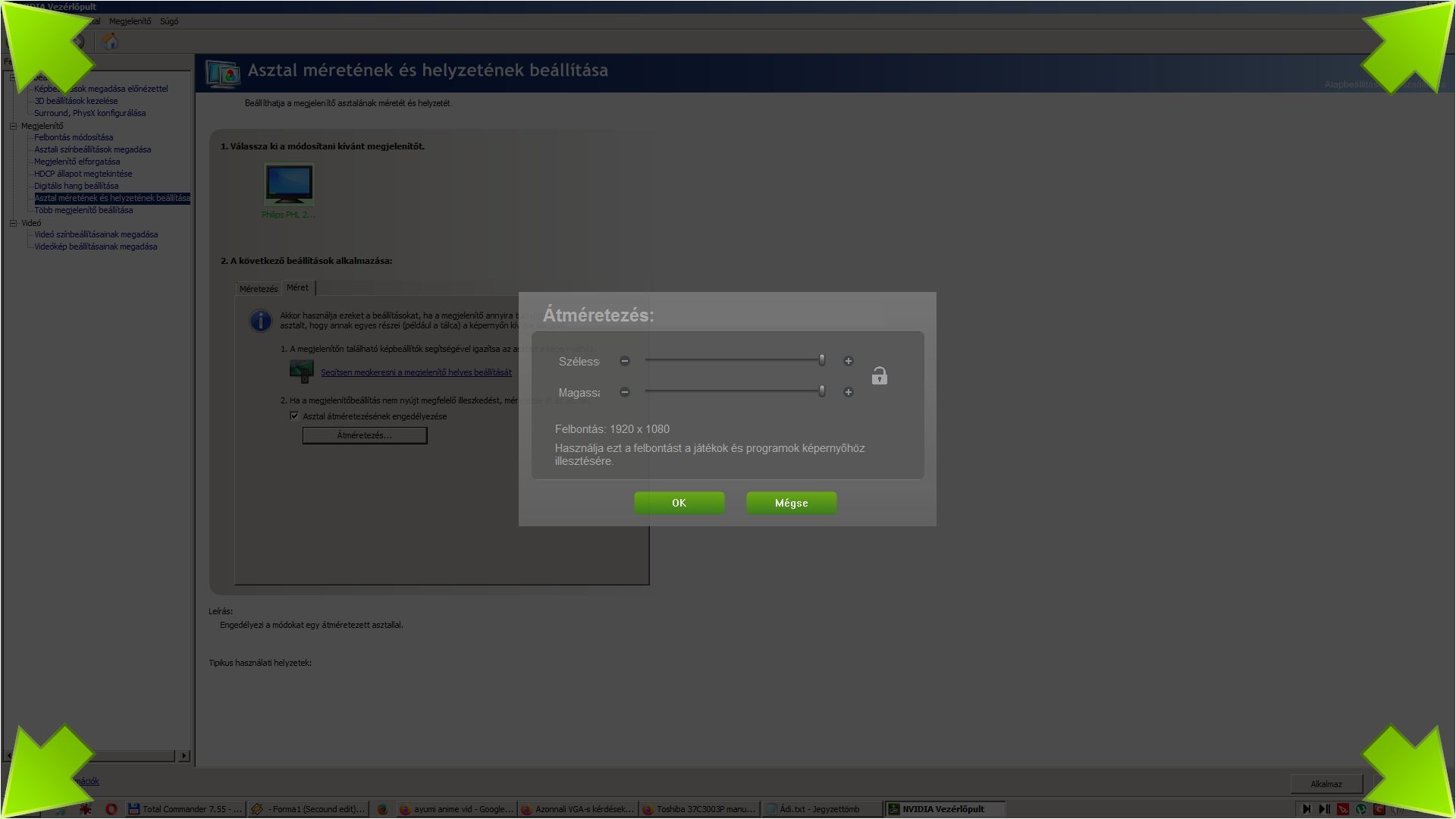The image size is (1456, 819).
Task: Confirm resize with the OK button
Action: pos(679,503)
